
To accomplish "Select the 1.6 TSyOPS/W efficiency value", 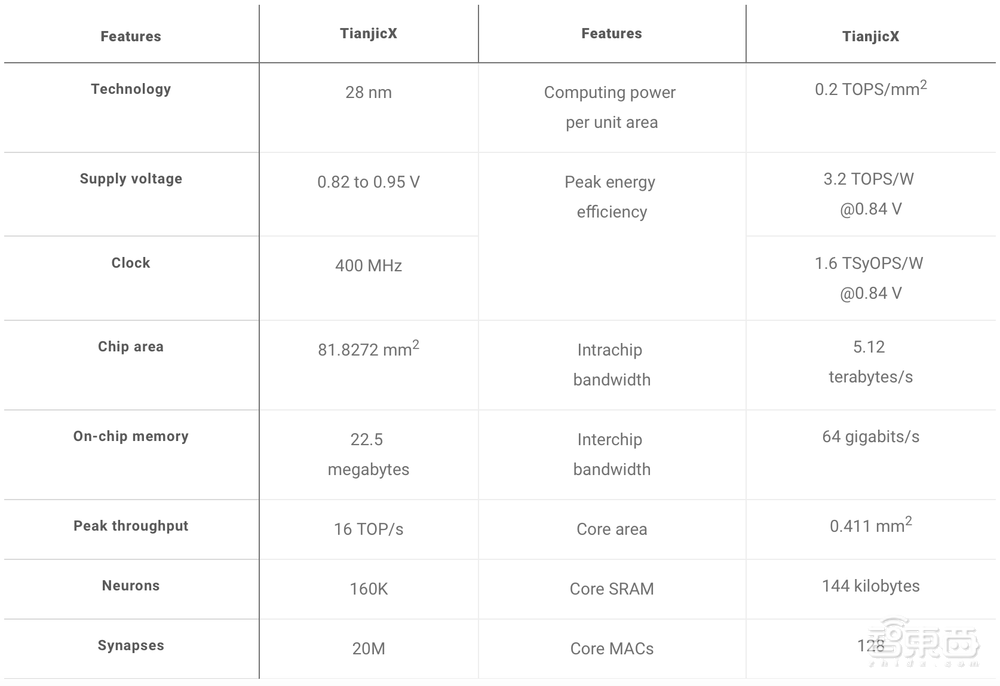I will [x=870, y=278].
